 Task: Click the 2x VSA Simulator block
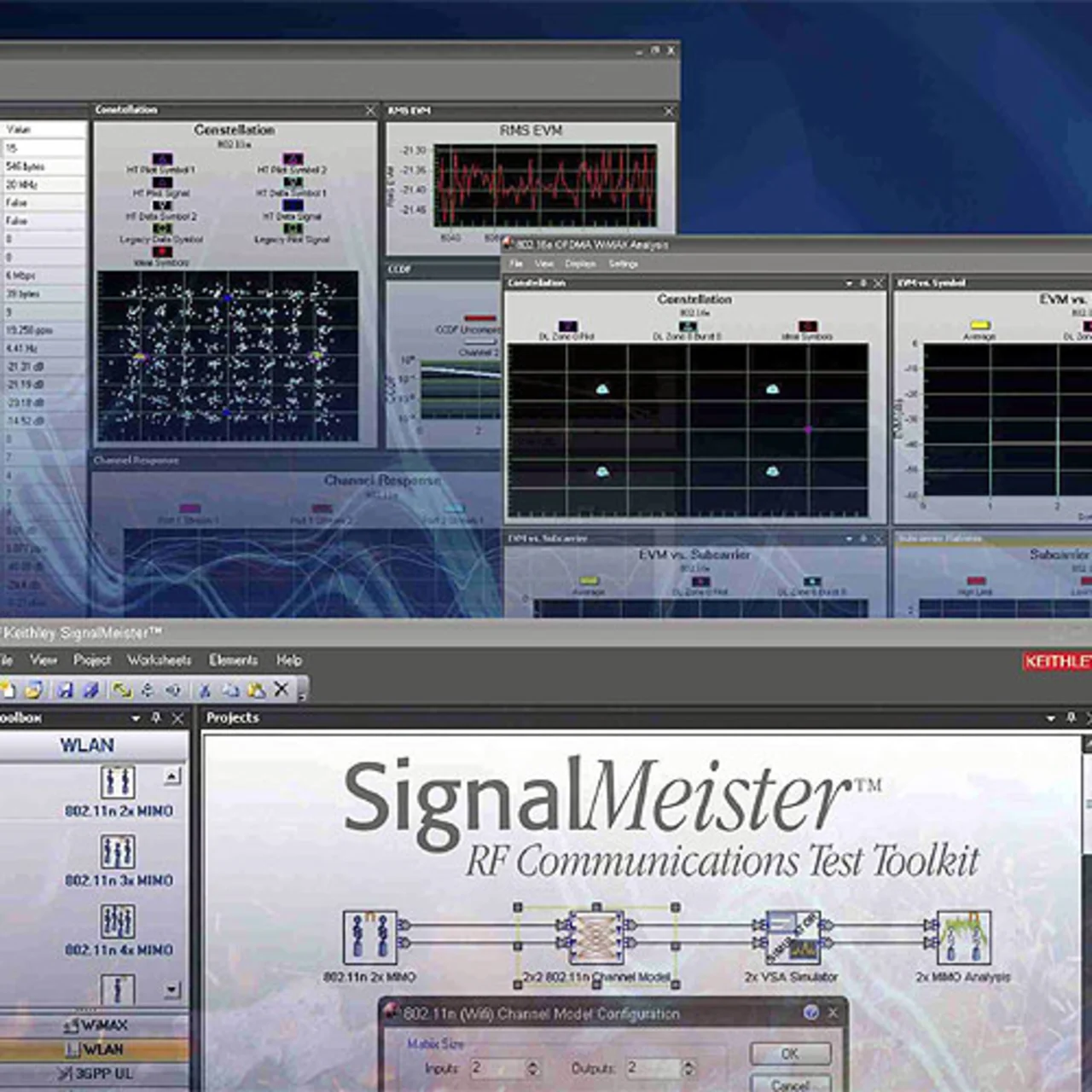[791, 938]
